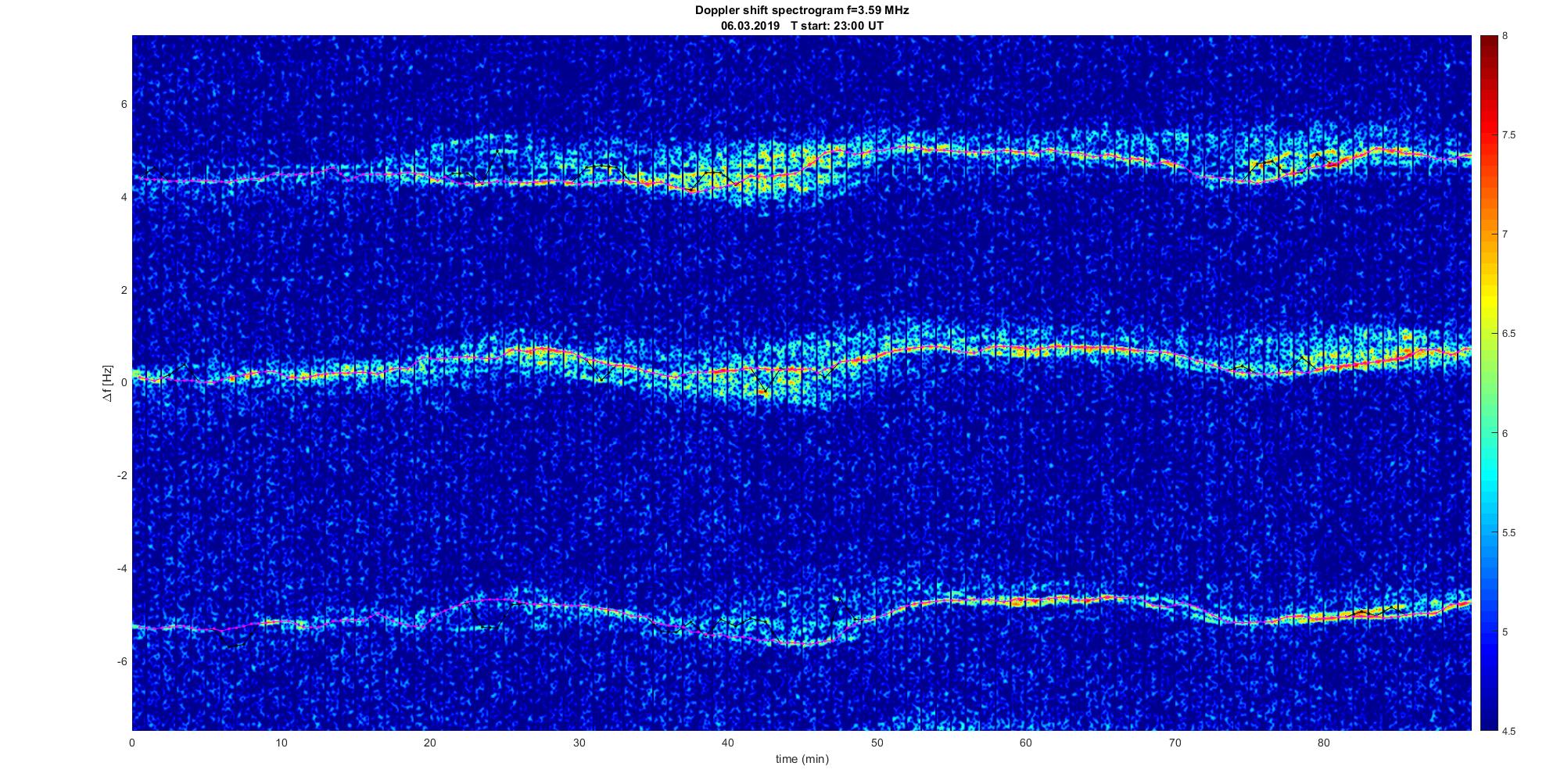Viewport: 1564px width, 784px height.
Task: Click the colorbar tick label '5'
Action: point(1505,632)
